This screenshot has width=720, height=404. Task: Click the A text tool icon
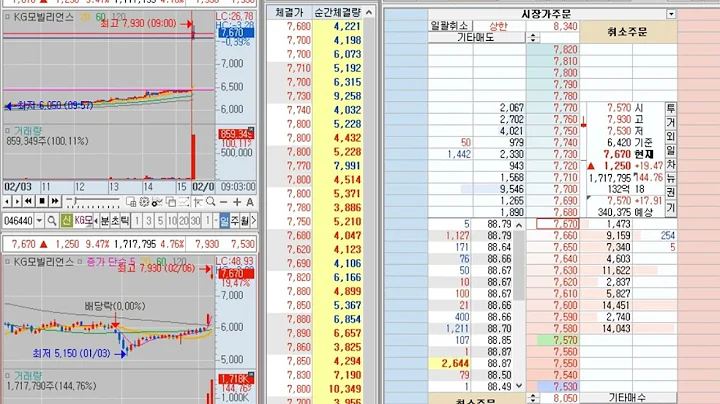(x=250, y=202)
